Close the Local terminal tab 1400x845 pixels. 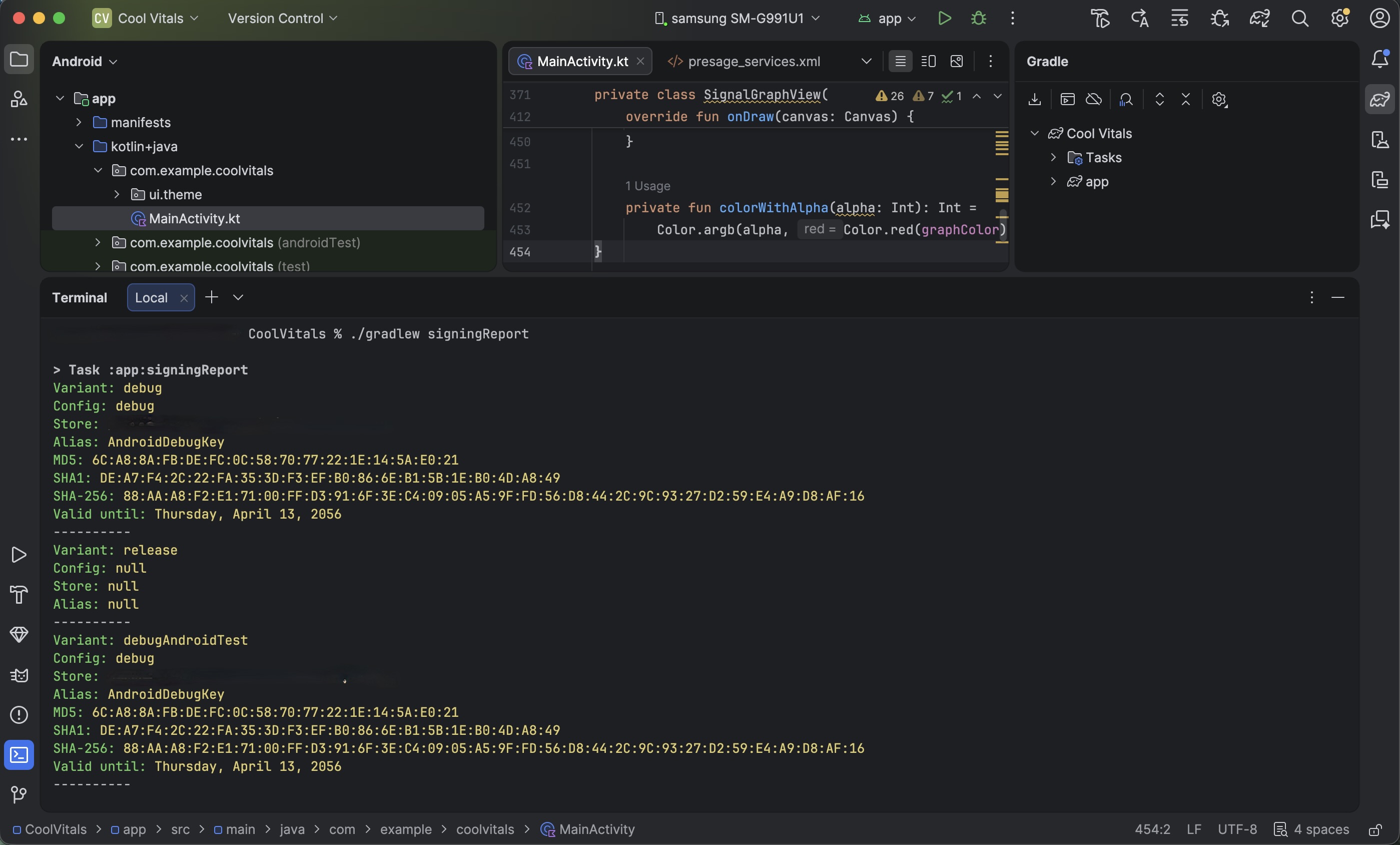click(x=184, y=298)
